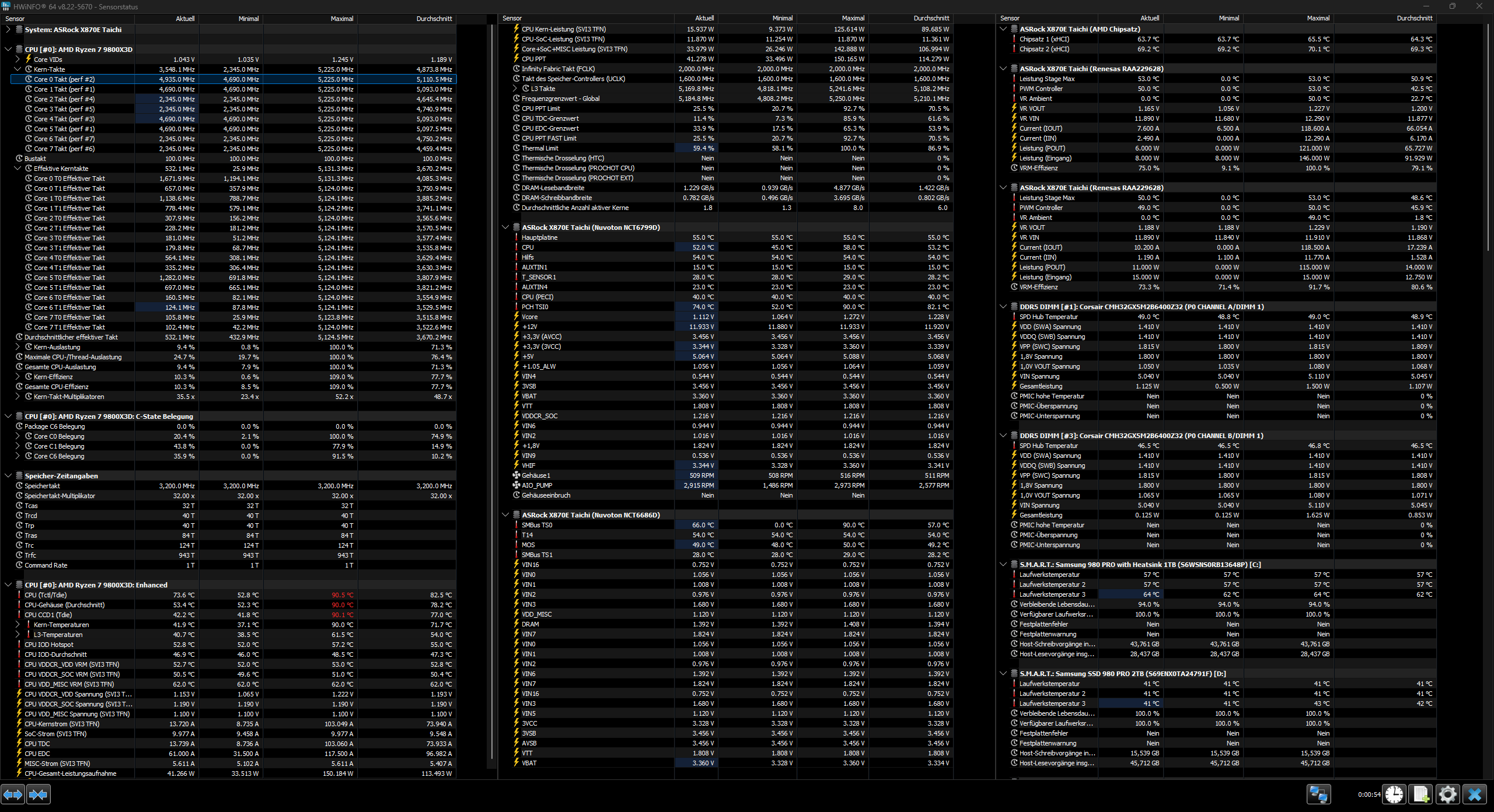Collapse the Speicher-Zeitangaben section

click(x=8, y=475)
